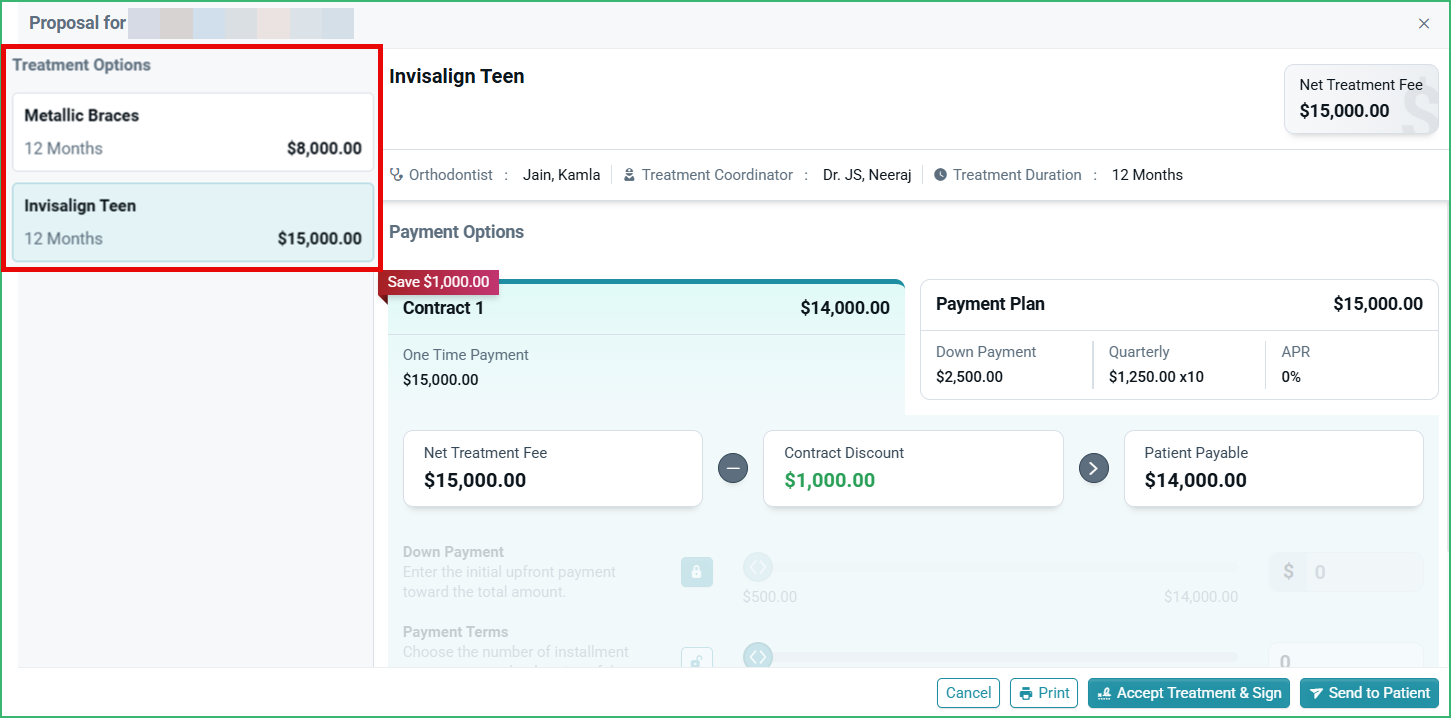Click the Invisalign Teen heading
Viewport: 1451px width, 718px height.
(456, 77)
